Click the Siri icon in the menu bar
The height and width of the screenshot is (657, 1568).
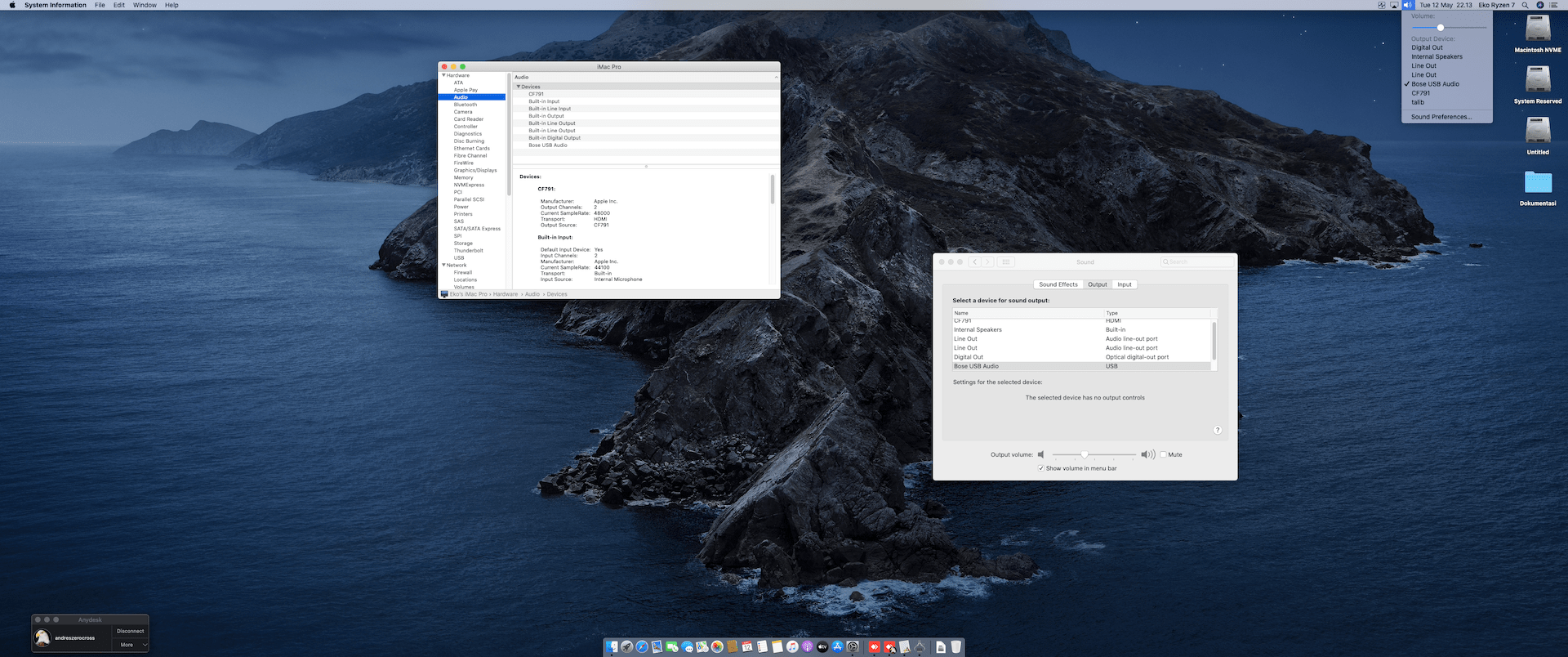[x=1539, y=5]
